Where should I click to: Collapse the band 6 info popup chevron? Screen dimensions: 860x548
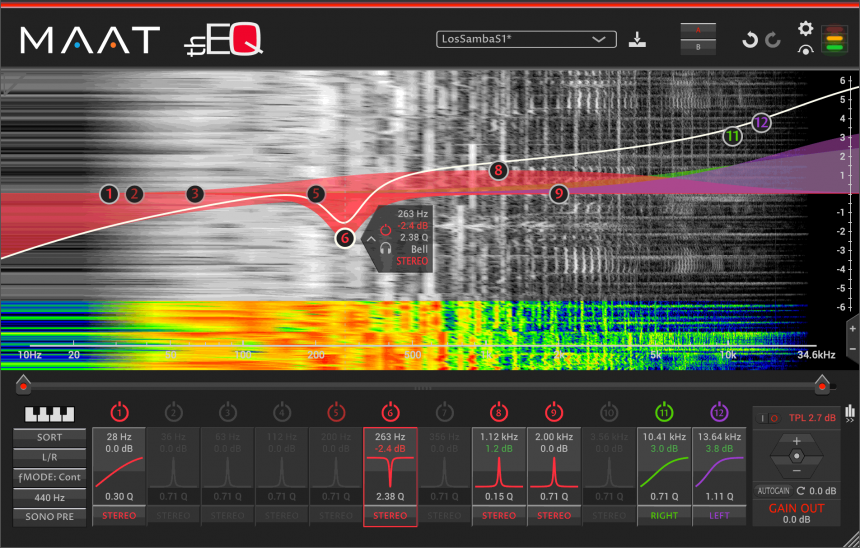pyautogui.click(x=369, y=239)
